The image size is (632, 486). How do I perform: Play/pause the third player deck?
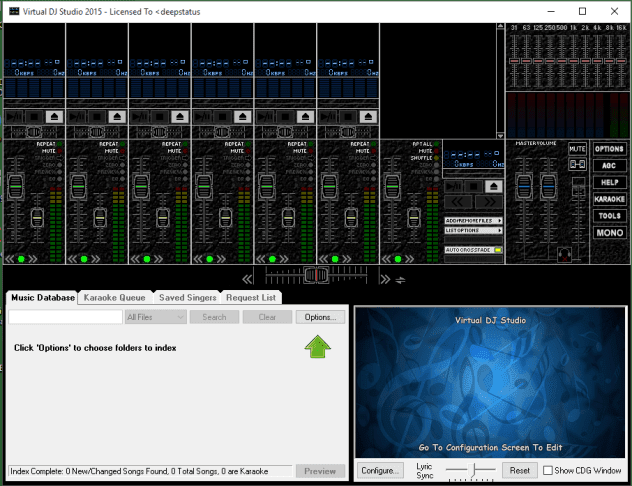click(139, 117)
